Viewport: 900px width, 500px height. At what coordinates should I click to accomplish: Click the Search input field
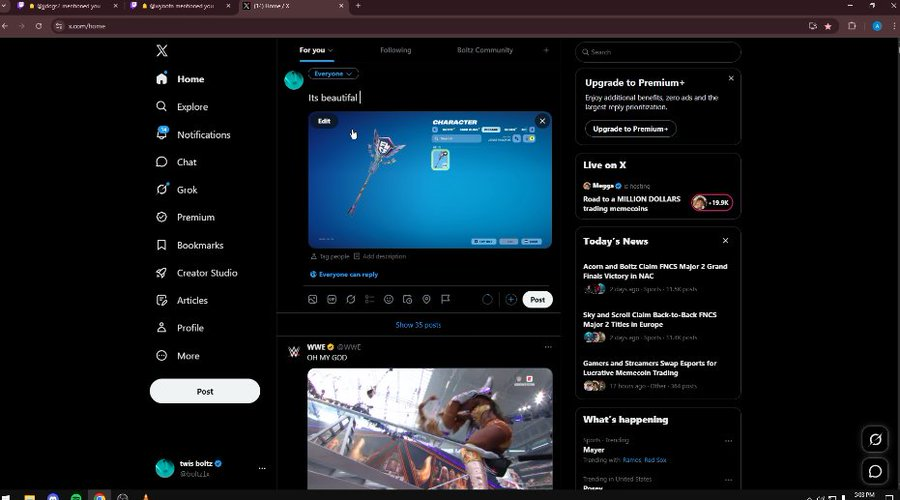click(658, 52)
